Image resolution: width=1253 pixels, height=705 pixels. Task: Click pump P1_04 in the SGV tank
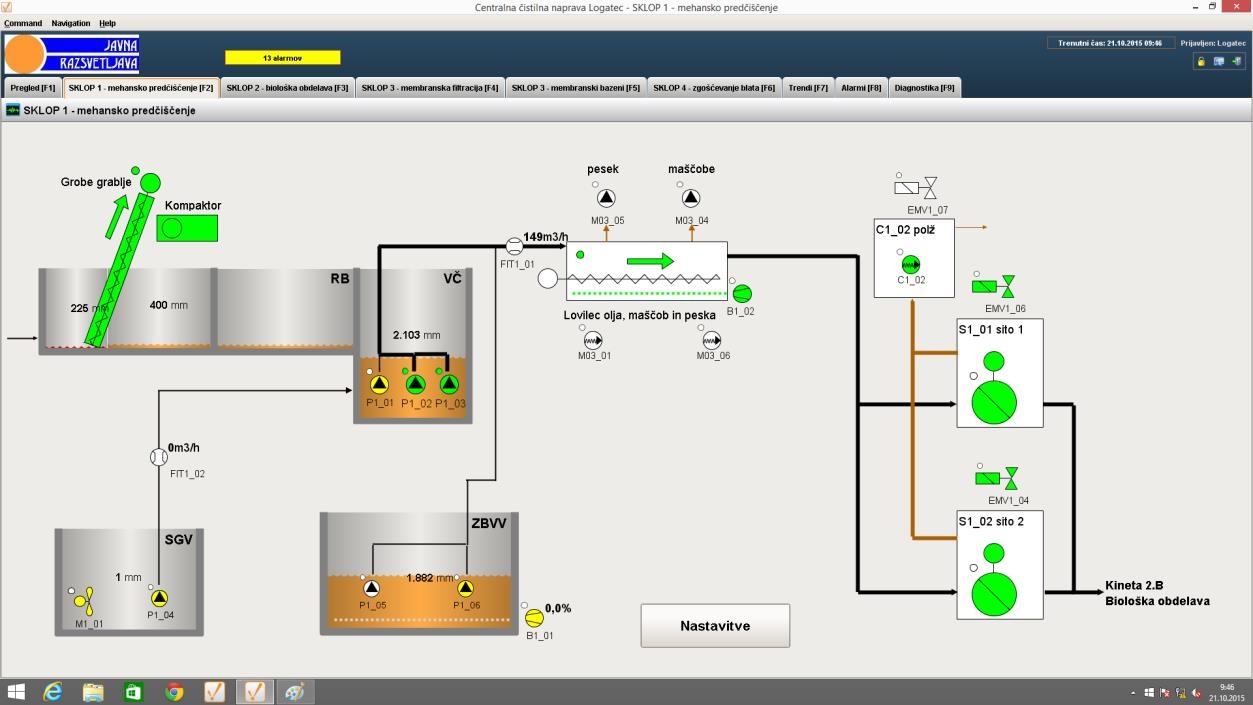[159, 597]
